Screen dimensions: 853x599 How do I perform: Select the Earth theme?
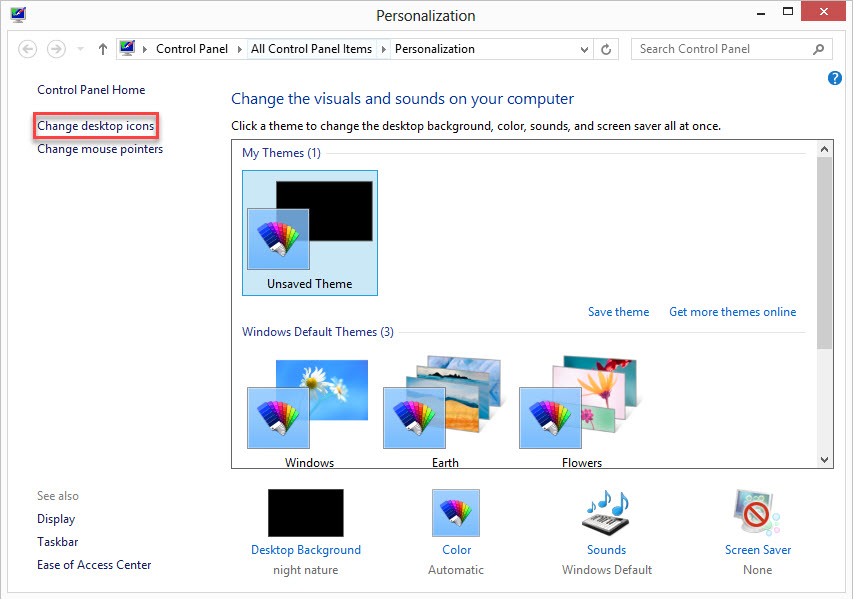444,412
